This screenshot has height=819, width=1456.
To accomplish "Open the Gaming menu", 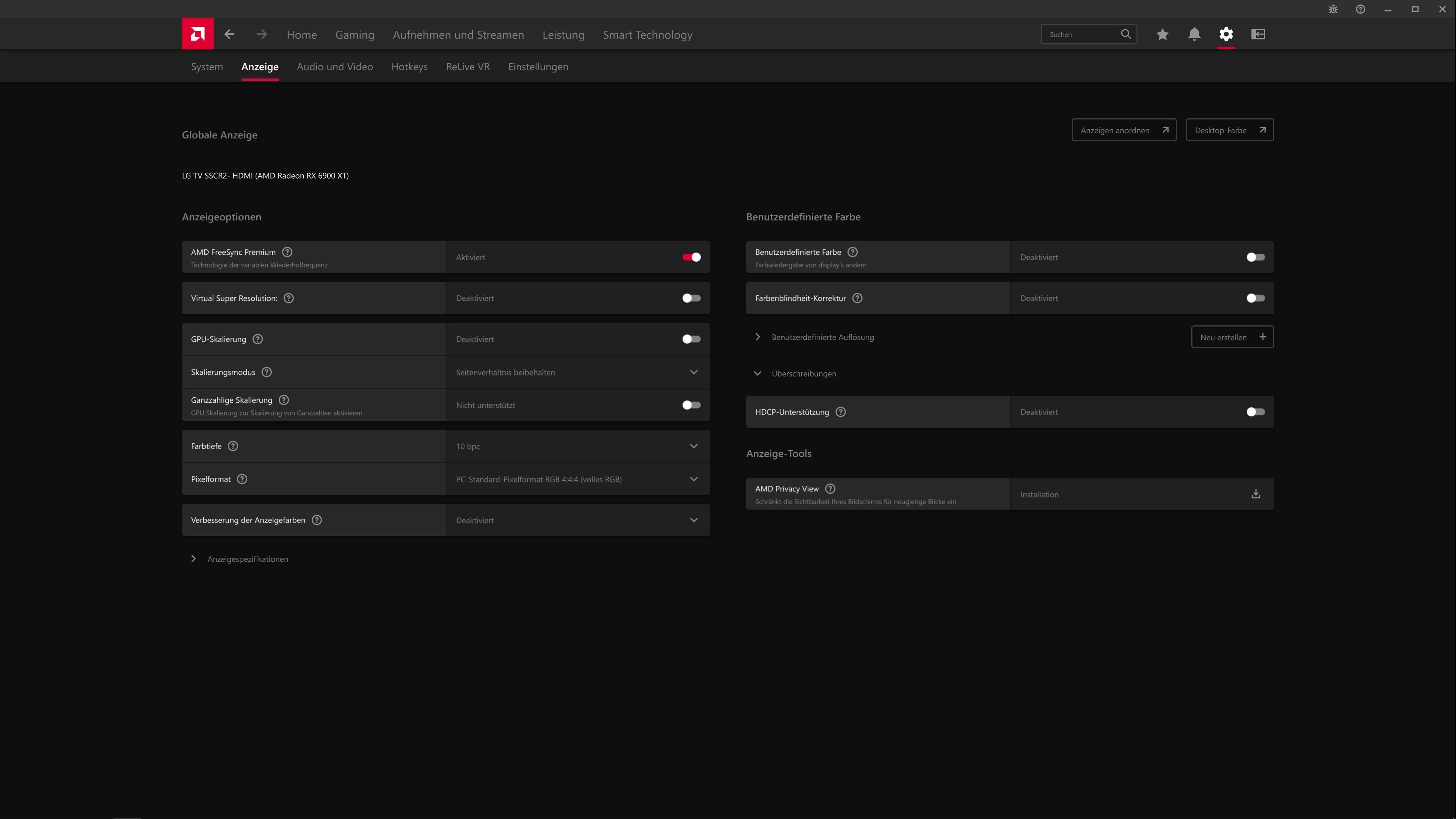I will (x=355, y=35).
